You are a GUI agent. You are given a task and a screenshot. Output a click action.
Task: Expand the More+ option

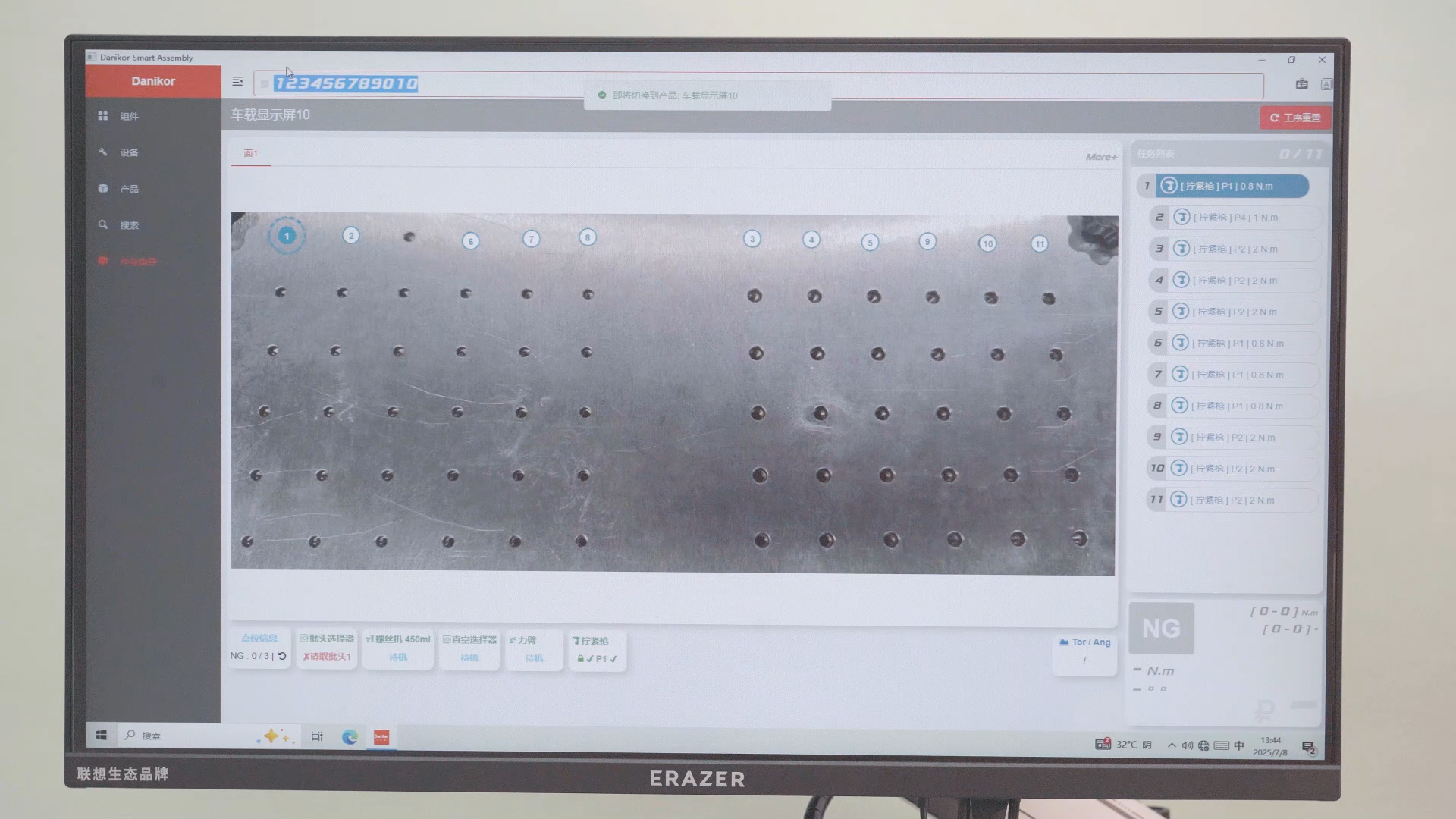click(1101, 157)
